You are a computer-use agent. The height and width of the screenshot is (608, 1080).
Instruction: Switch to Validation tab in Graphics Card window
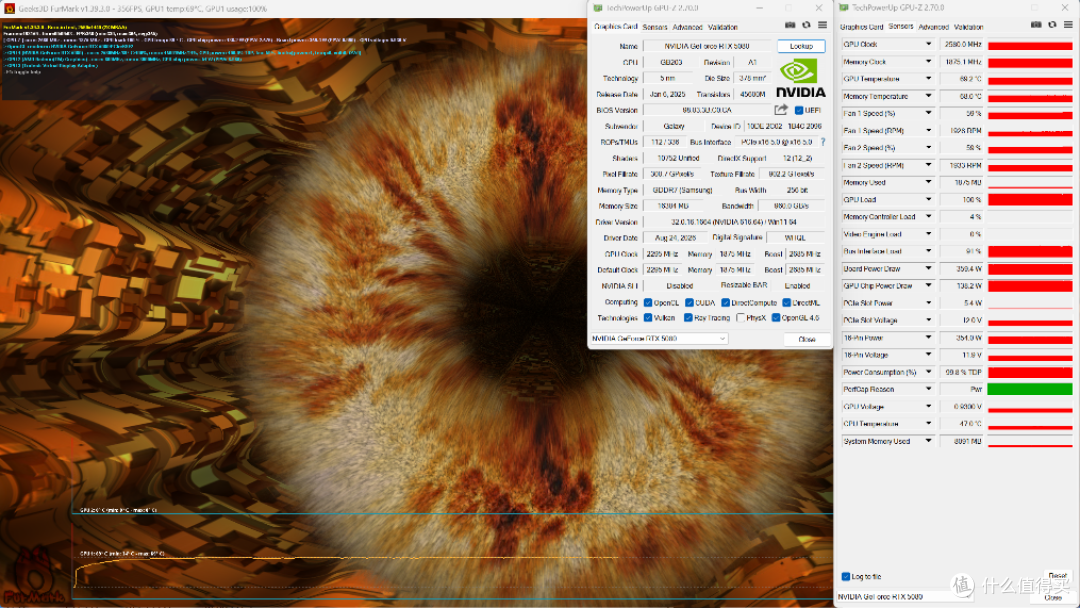click(723, 27)
